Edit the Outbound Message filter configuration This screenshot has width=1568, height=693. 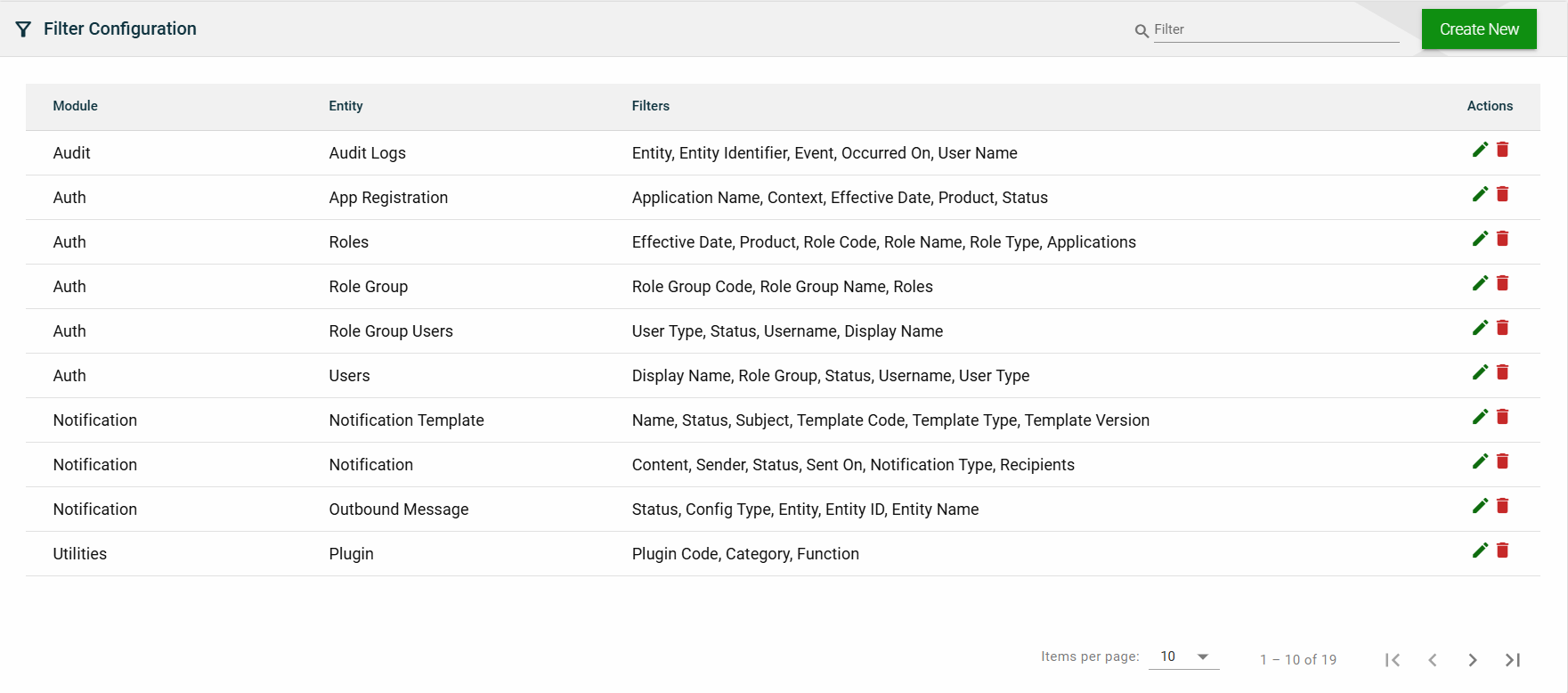[x=1480, y=506]
